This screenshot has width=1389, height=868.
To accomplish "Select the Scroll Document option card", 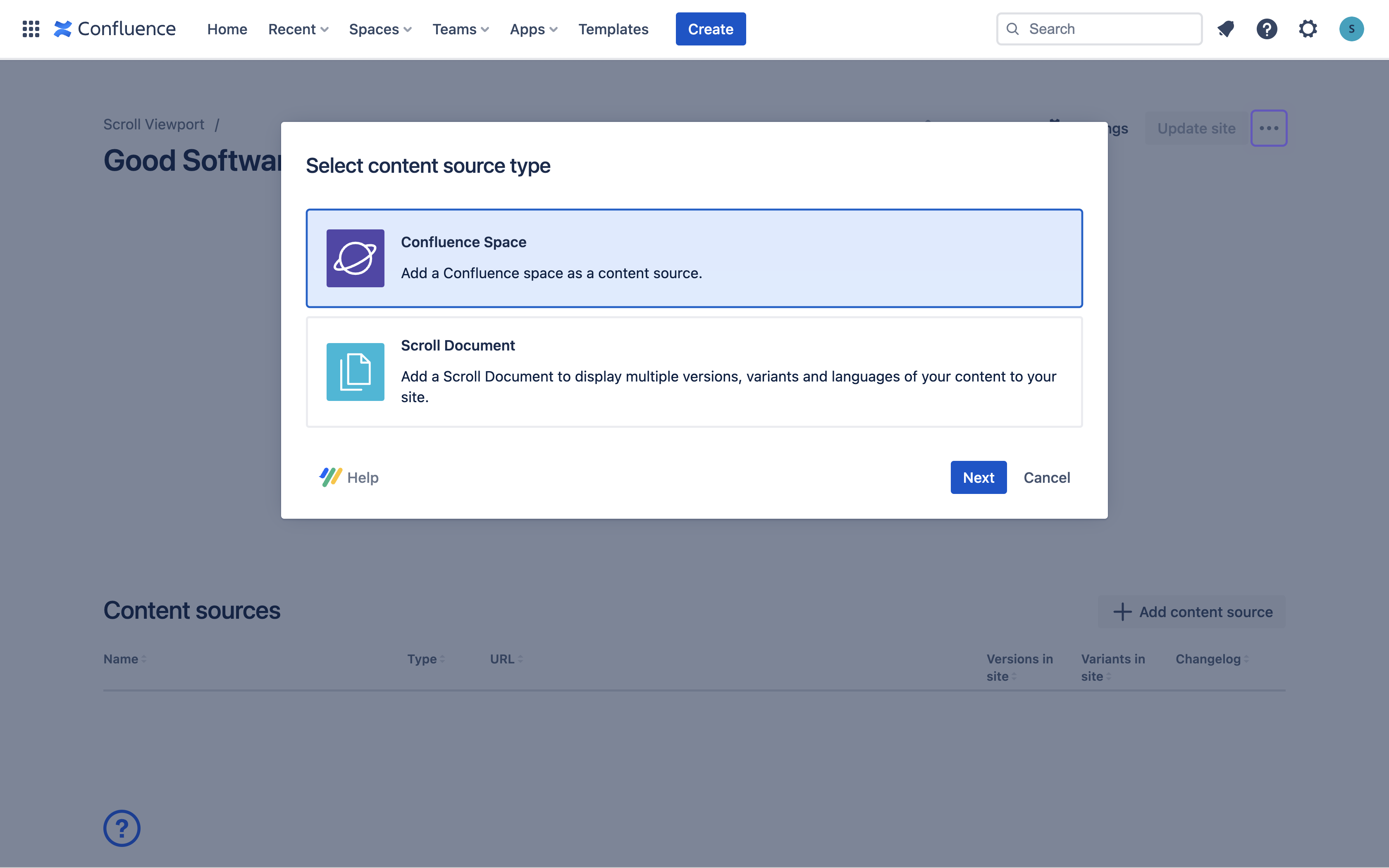I will [694, 372].
